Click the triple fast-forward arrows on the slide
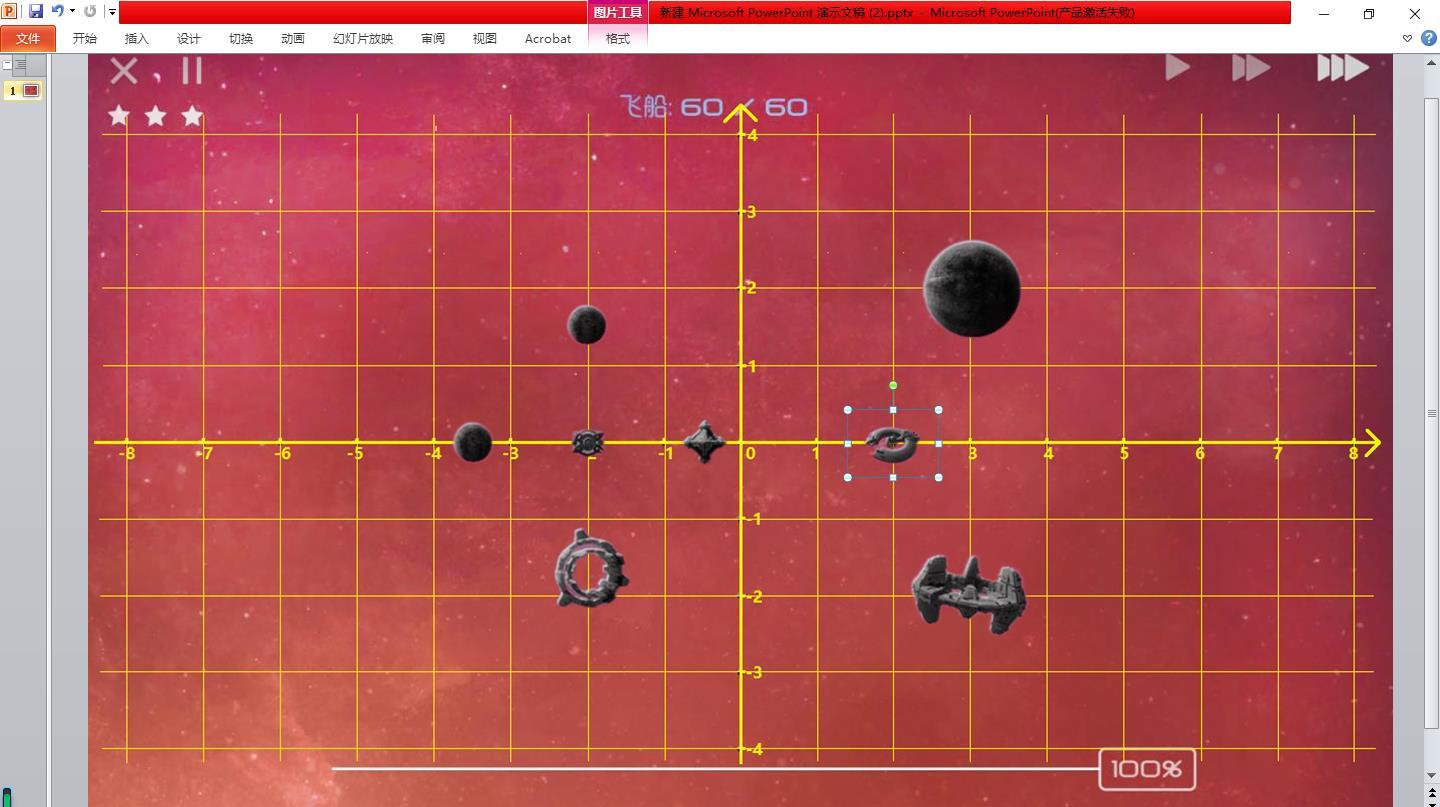This screenshot has width=1440, height=807. click(x=1342, y=67)
